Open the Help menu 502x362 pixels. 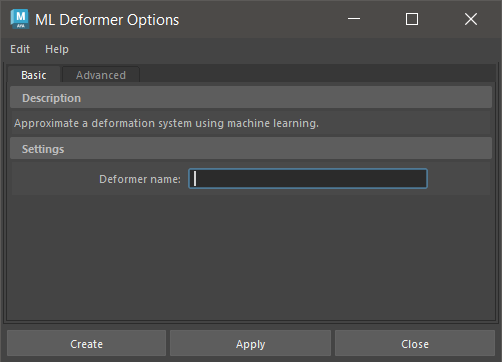click(x=57, y=49)
